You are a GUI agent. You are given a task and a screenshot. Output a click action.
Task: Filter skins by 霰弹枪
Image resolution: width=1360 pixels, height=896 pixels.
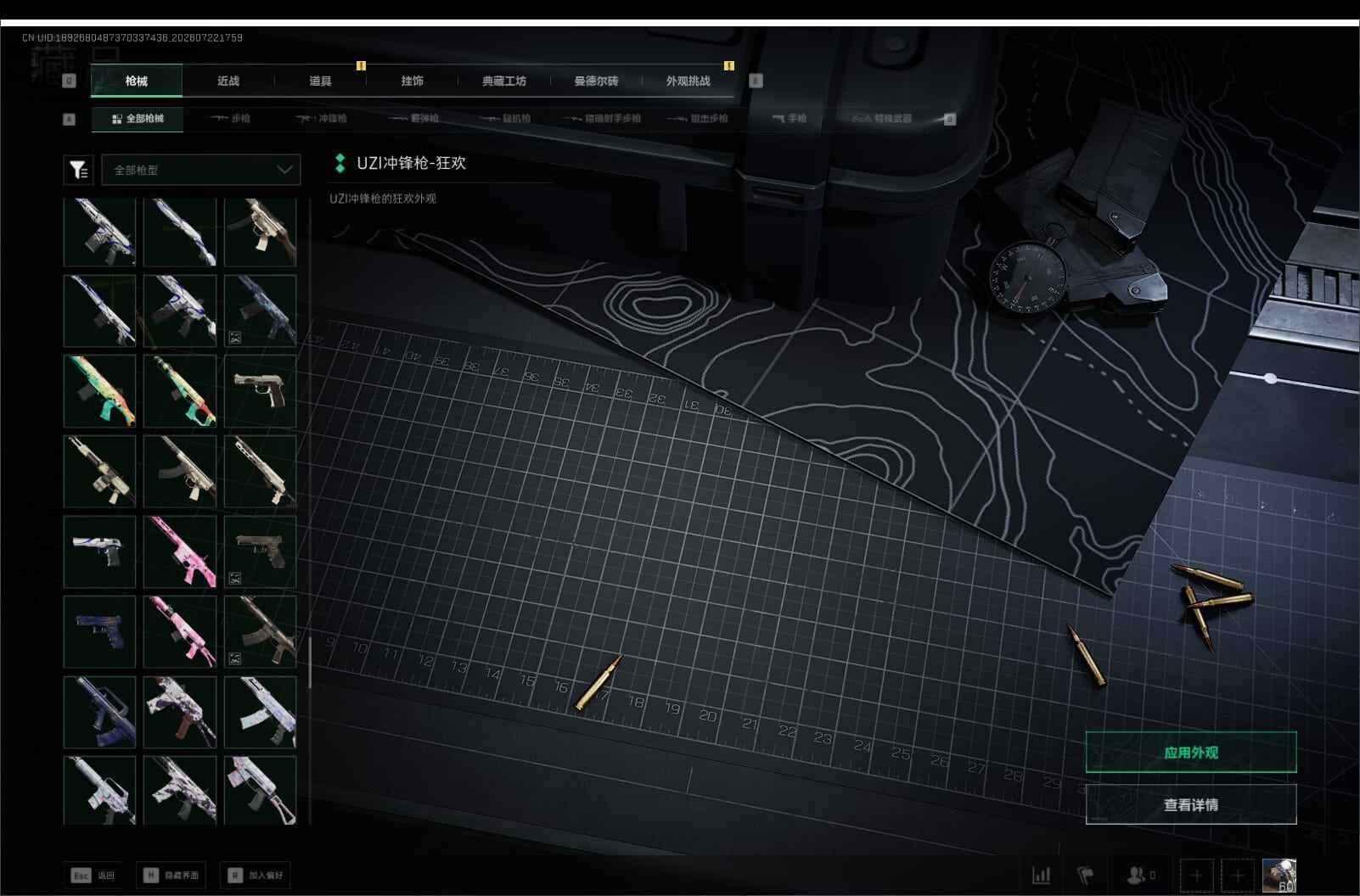[413, 119]
